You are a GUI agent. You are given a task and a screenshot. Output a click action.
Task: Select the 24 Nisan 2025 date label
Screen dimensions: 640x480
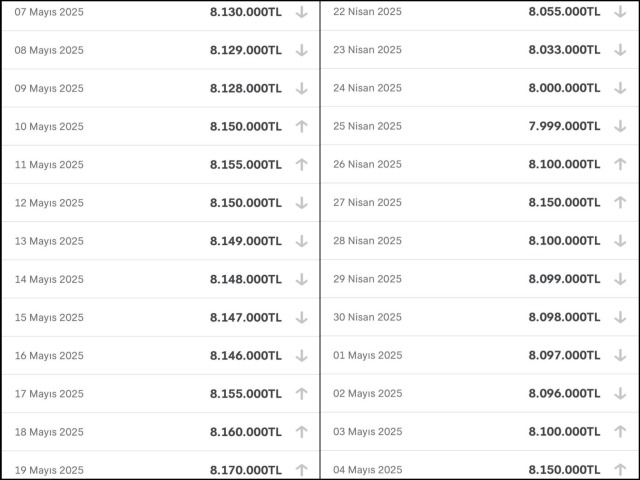(367, 88)
